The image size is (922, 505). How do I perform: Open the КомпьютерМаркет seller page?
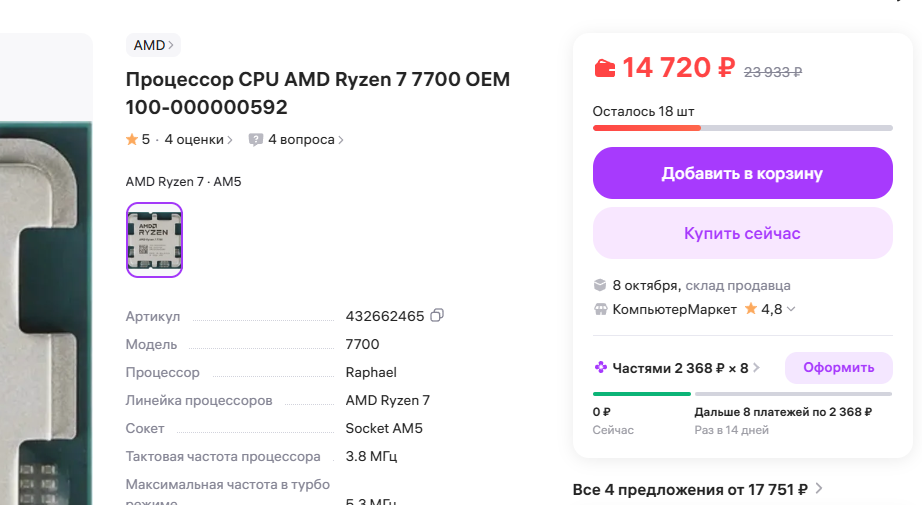coord(674,309)
